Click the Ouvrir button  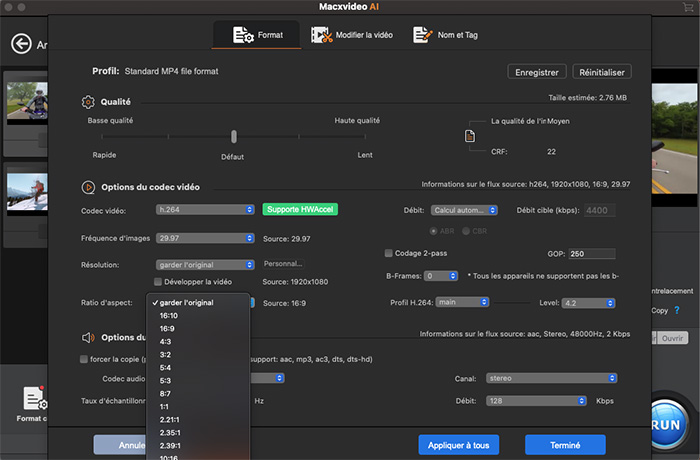[672, 338]
